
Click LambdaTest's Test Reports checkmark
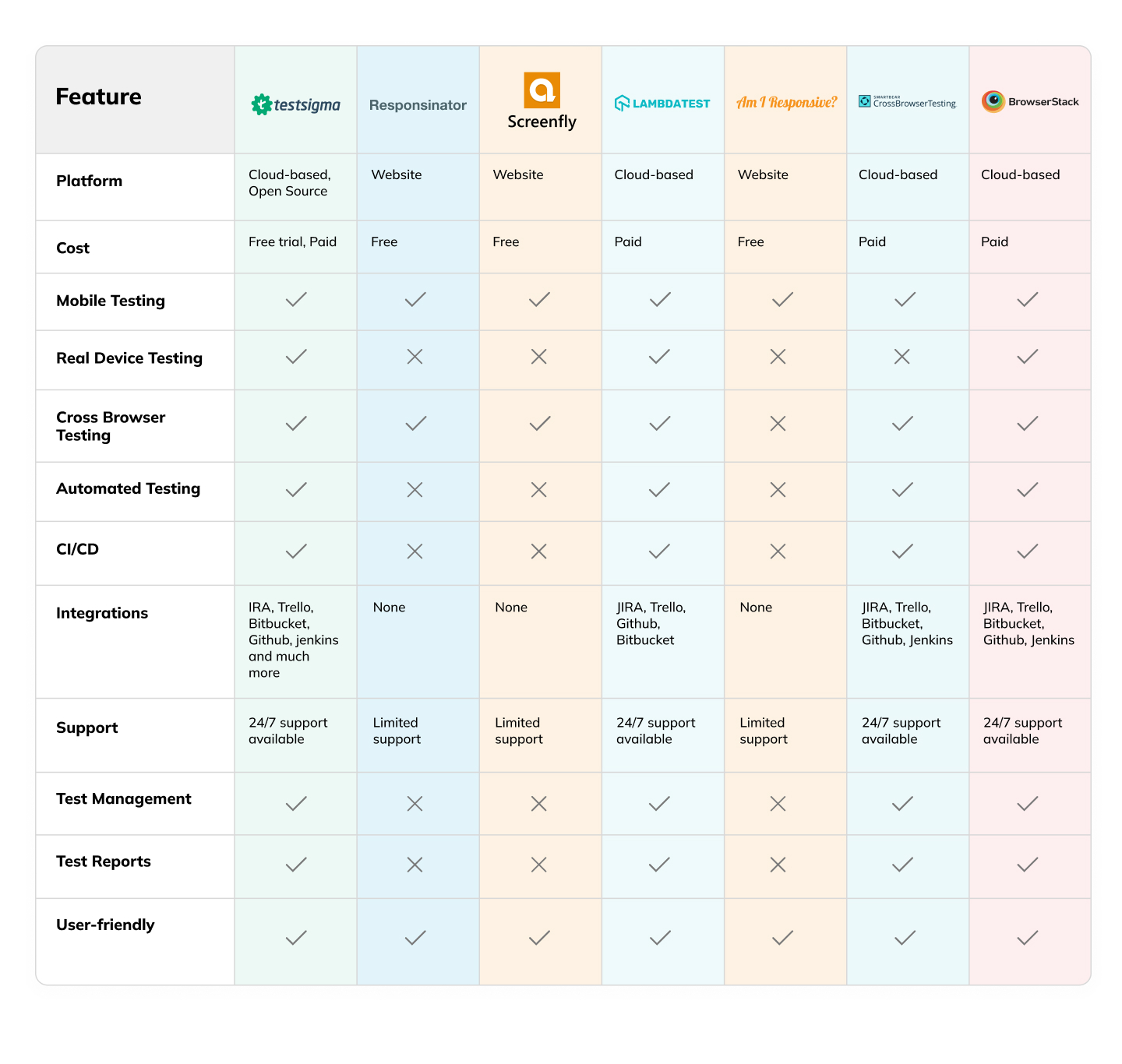pyautogui.click(x=659, y=865)
